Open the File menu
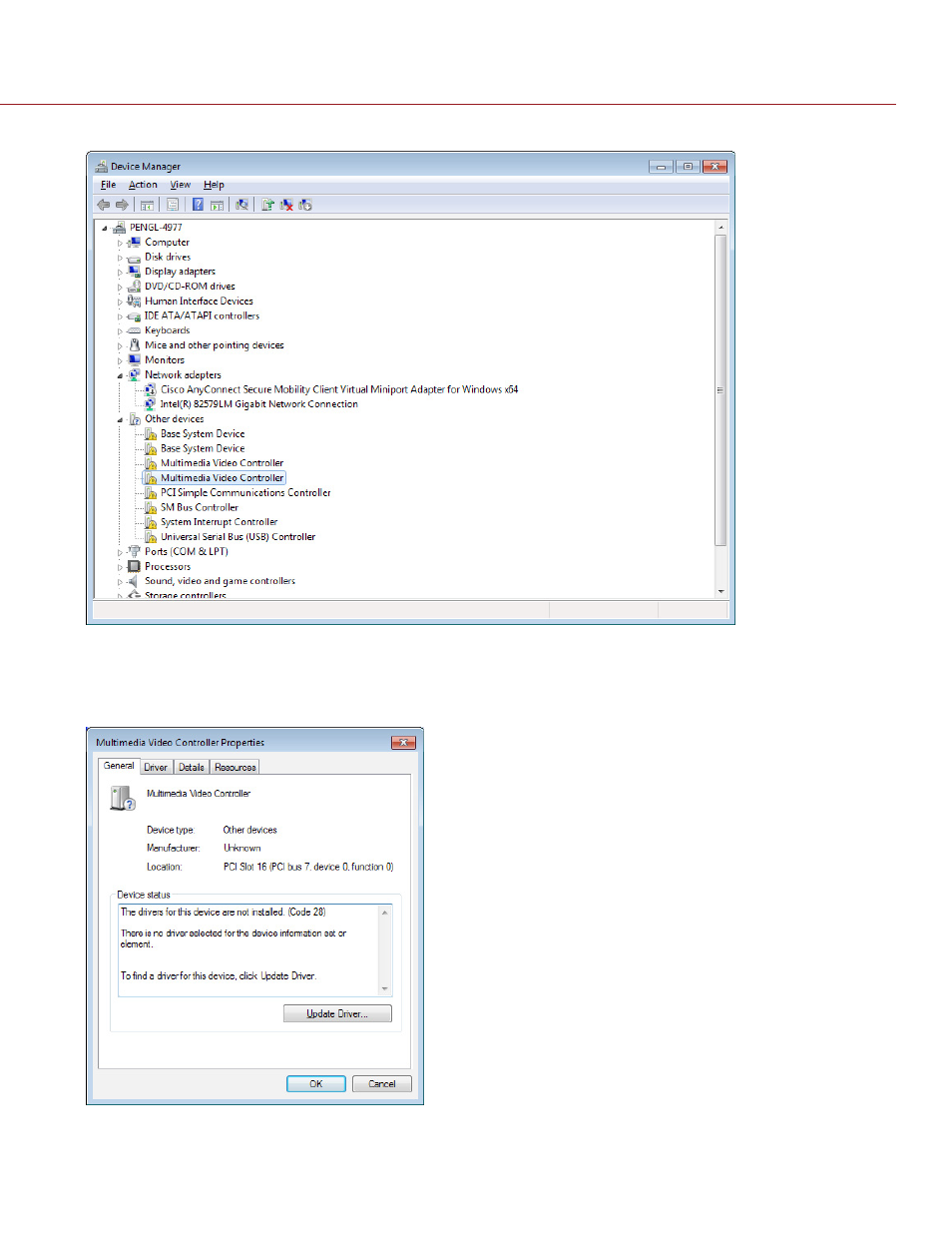952x1233 pixels. click(109, 185)
